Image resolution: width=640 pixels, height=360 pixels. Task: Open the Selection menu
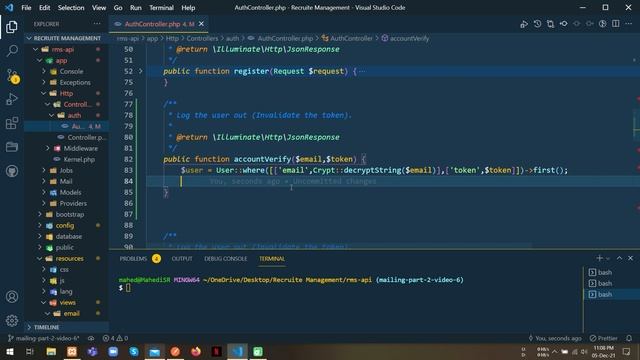71,8
